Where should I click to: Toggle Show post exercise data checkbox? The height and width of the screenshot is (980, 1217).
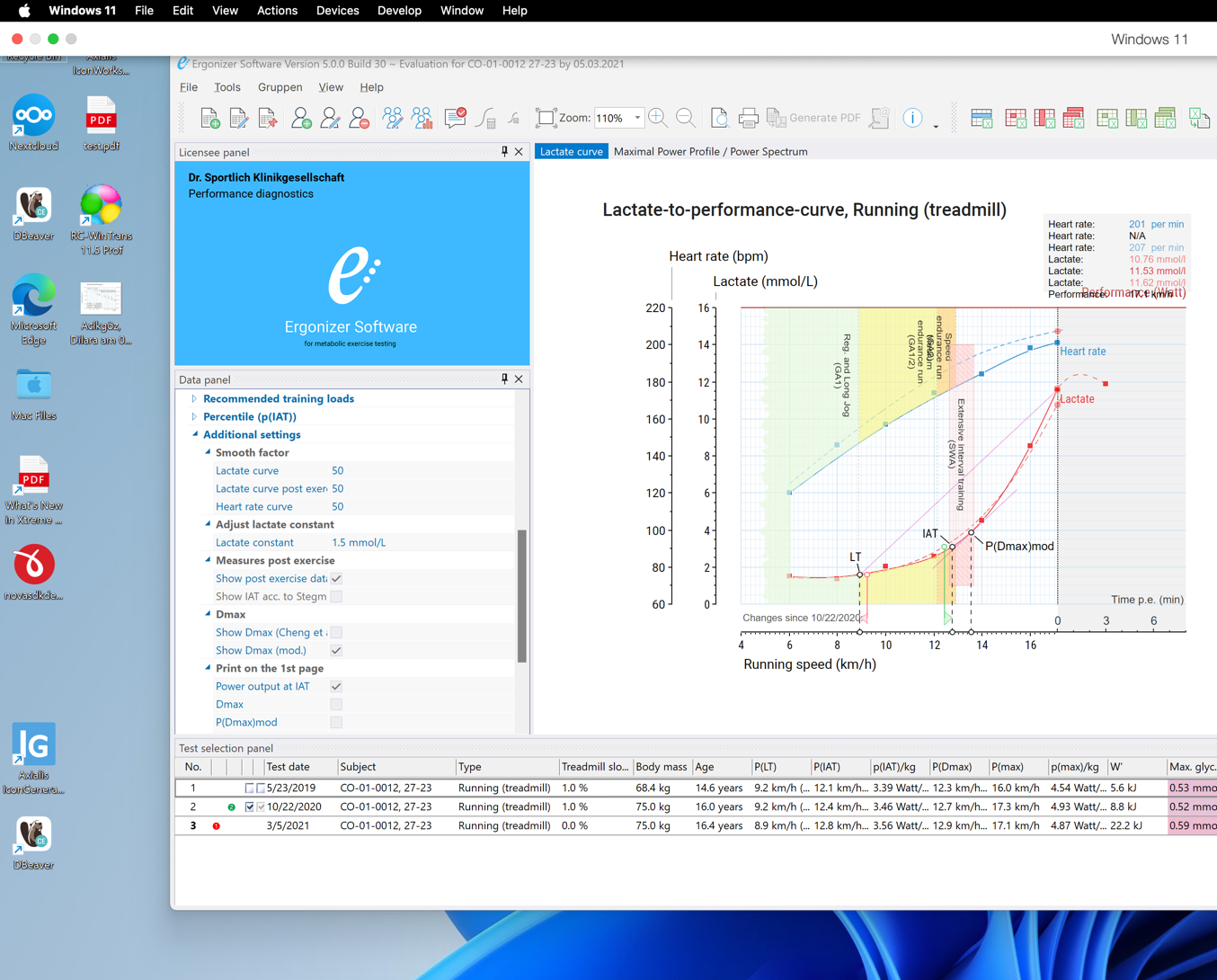click(336, 578)
